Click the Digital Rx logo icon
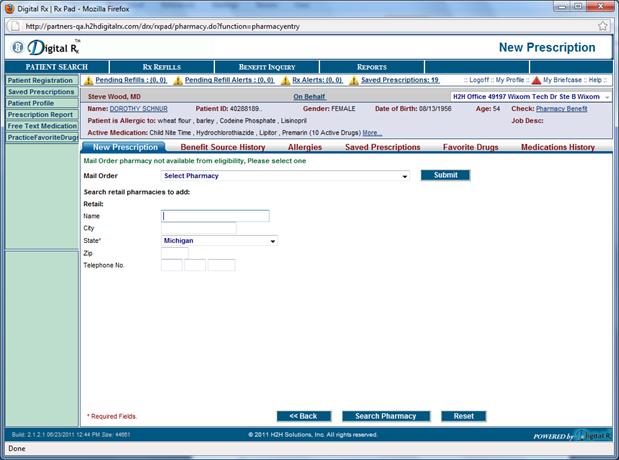The width and height of the screenshot is (619, 460). [22, 47]
